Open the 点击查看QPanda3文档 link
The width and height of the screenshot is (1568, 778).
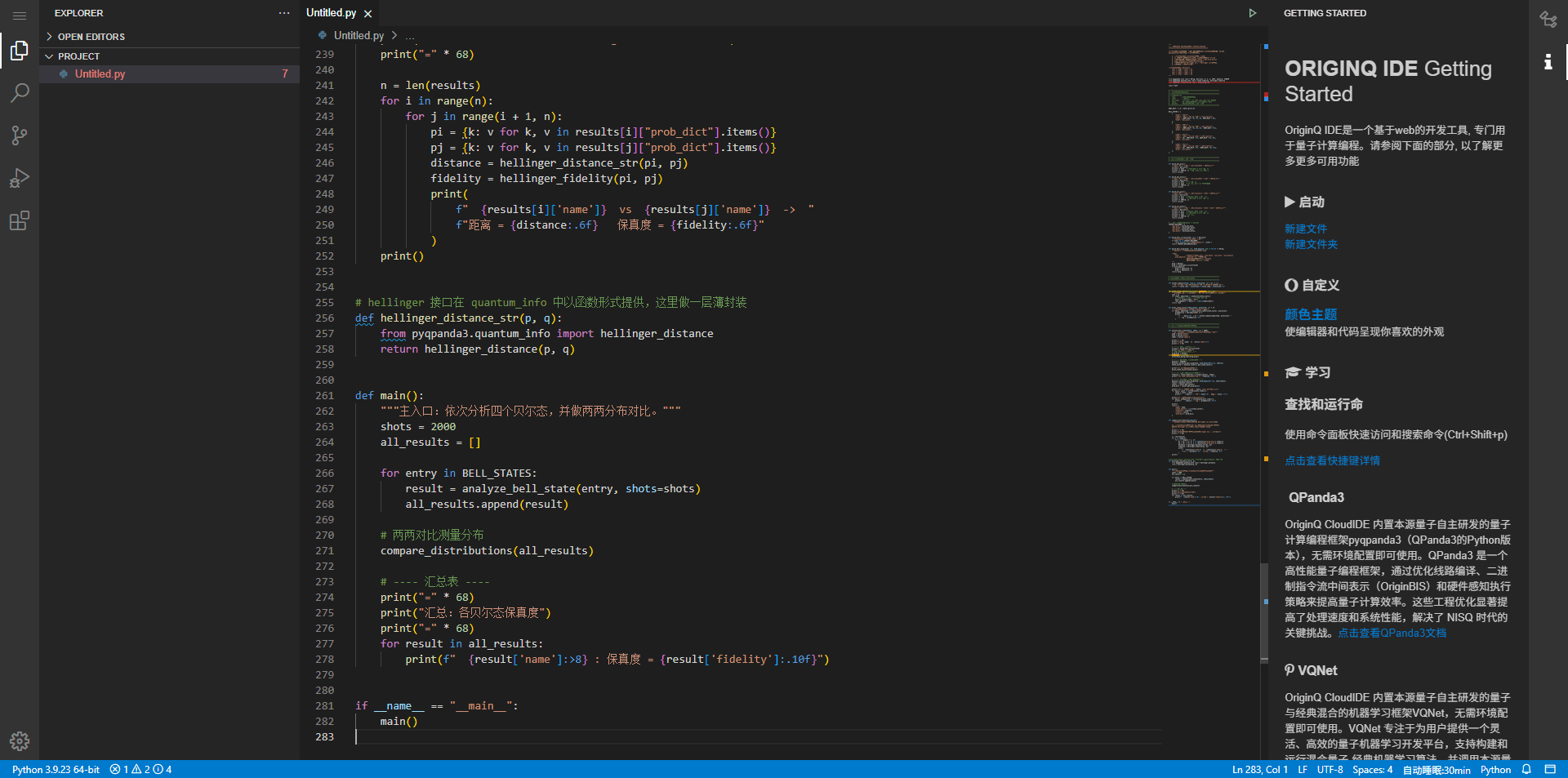1392,633
